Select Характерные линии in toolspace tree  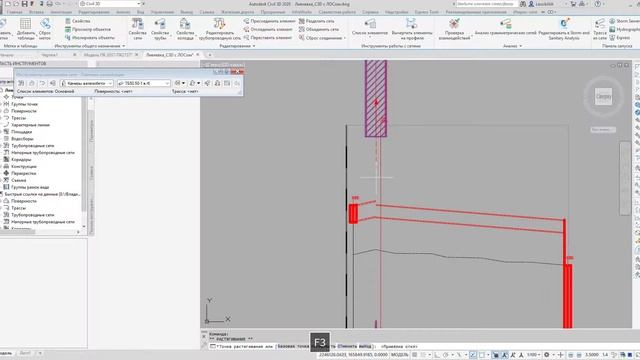tap(30, 125)
